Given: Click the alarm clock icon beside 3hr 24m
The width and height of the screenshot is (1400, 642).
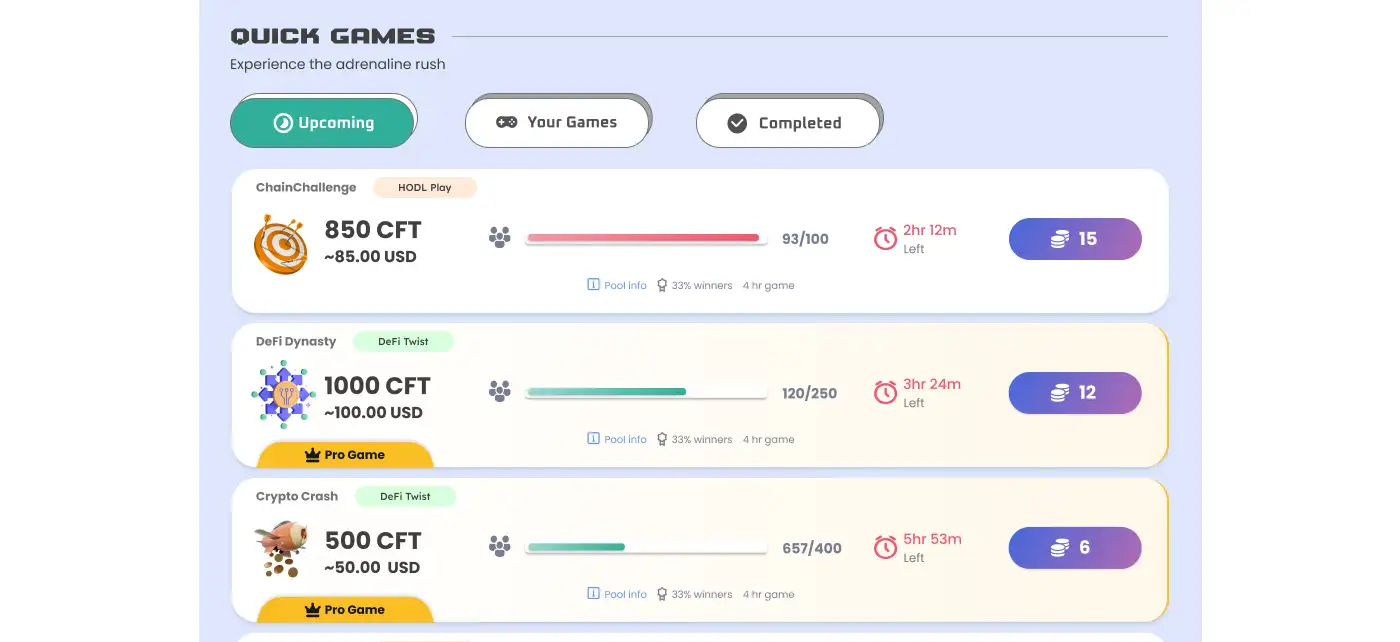Looking at the screenshot, I should click(x=885, y=392).
